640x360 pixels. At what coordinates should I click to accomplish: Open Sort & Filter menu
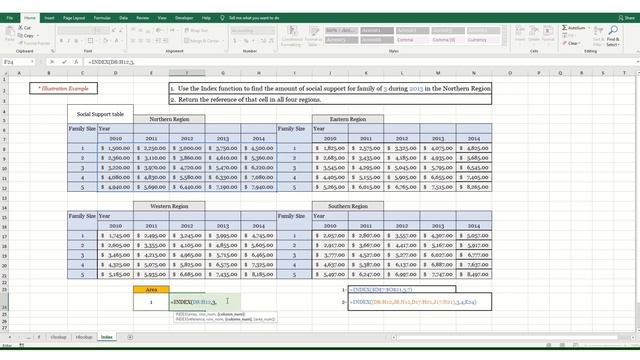(x=598, y=36)
